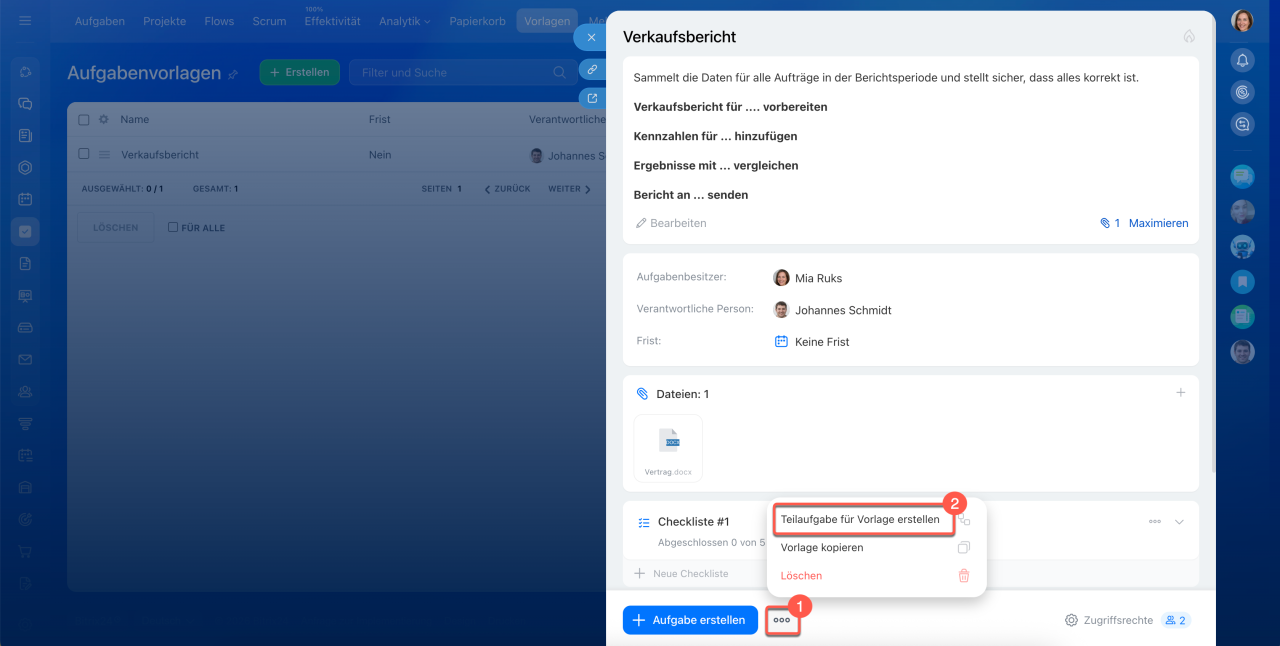The image size is (1280, 646).
Task: Click the green Erstellen button
Action: click(300, 72)
